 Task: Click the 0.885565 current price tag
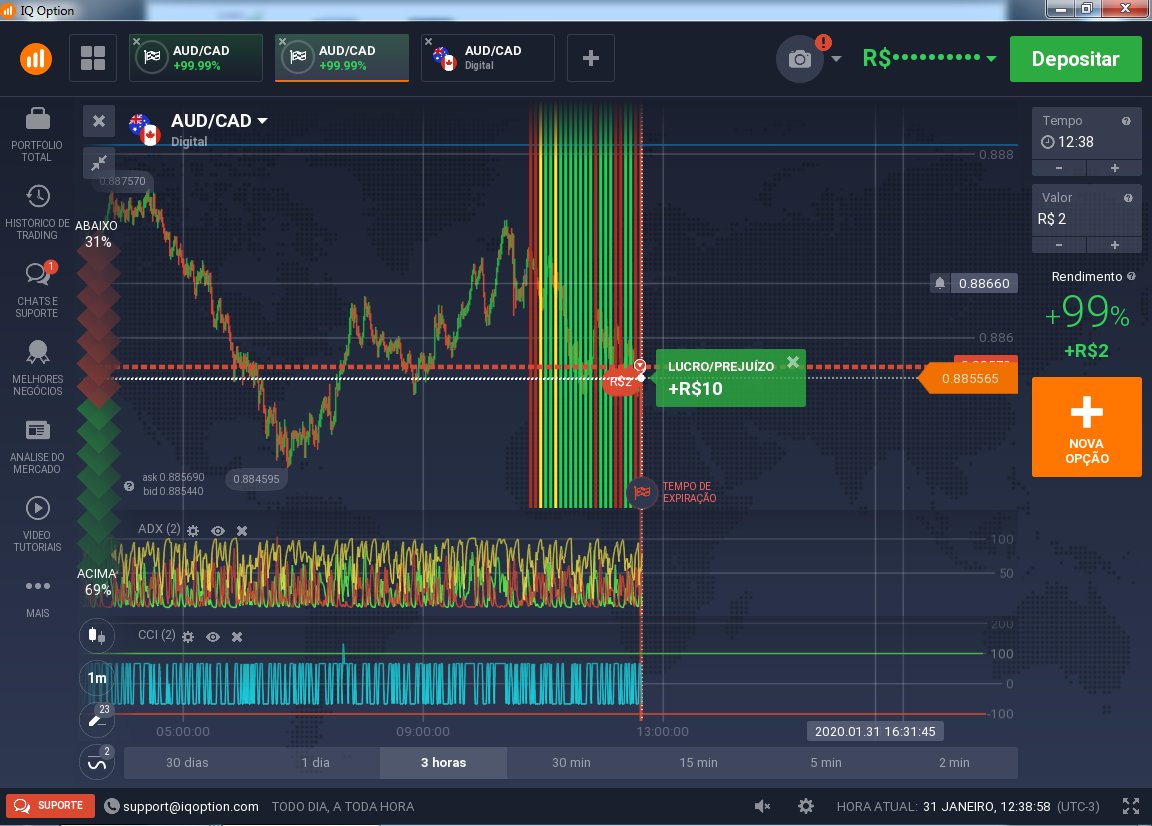click(x=968, y=378)
